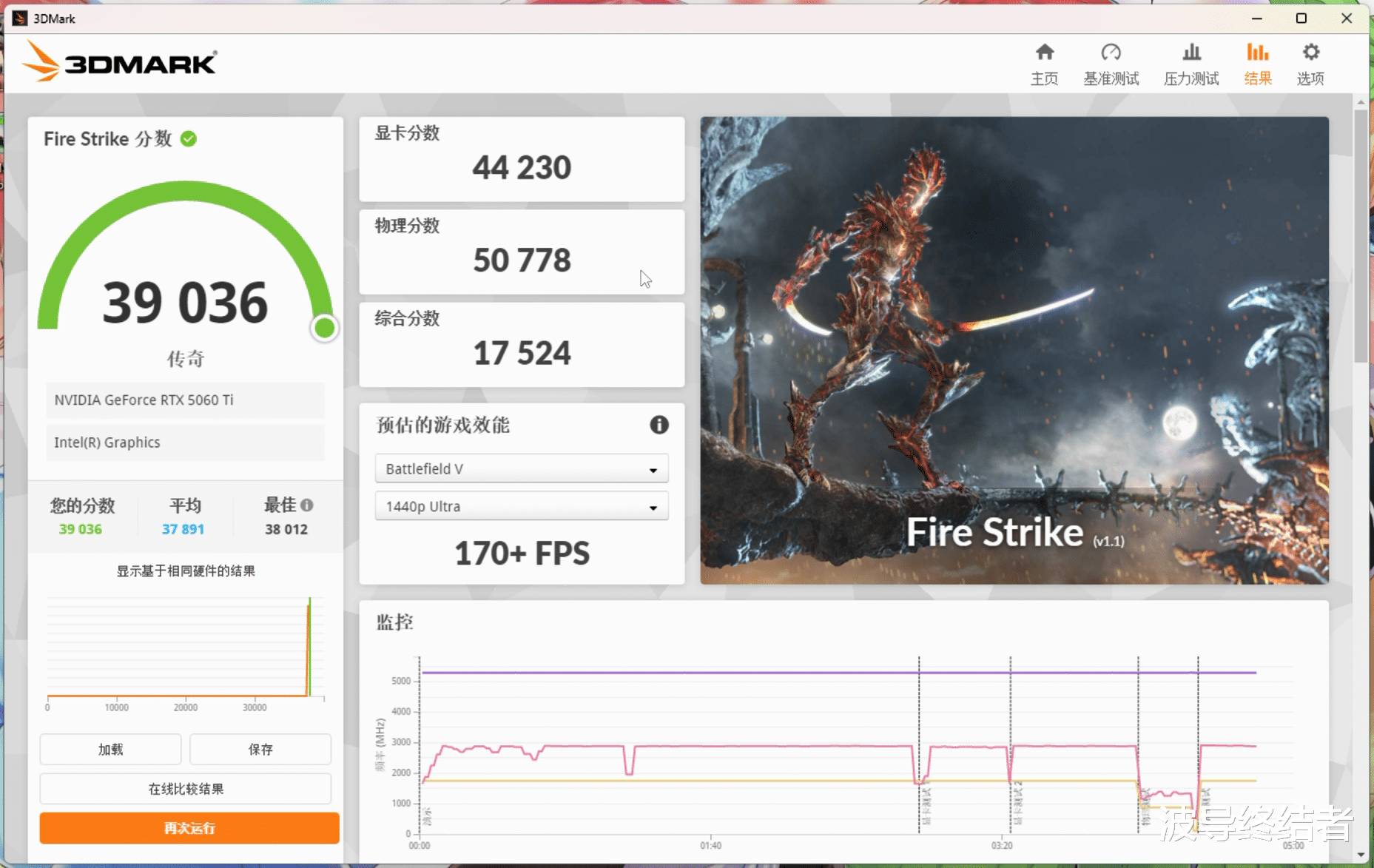Switch to the 压力测试 tab label
Screen dimensions: 1374x868
(1191, 78)
